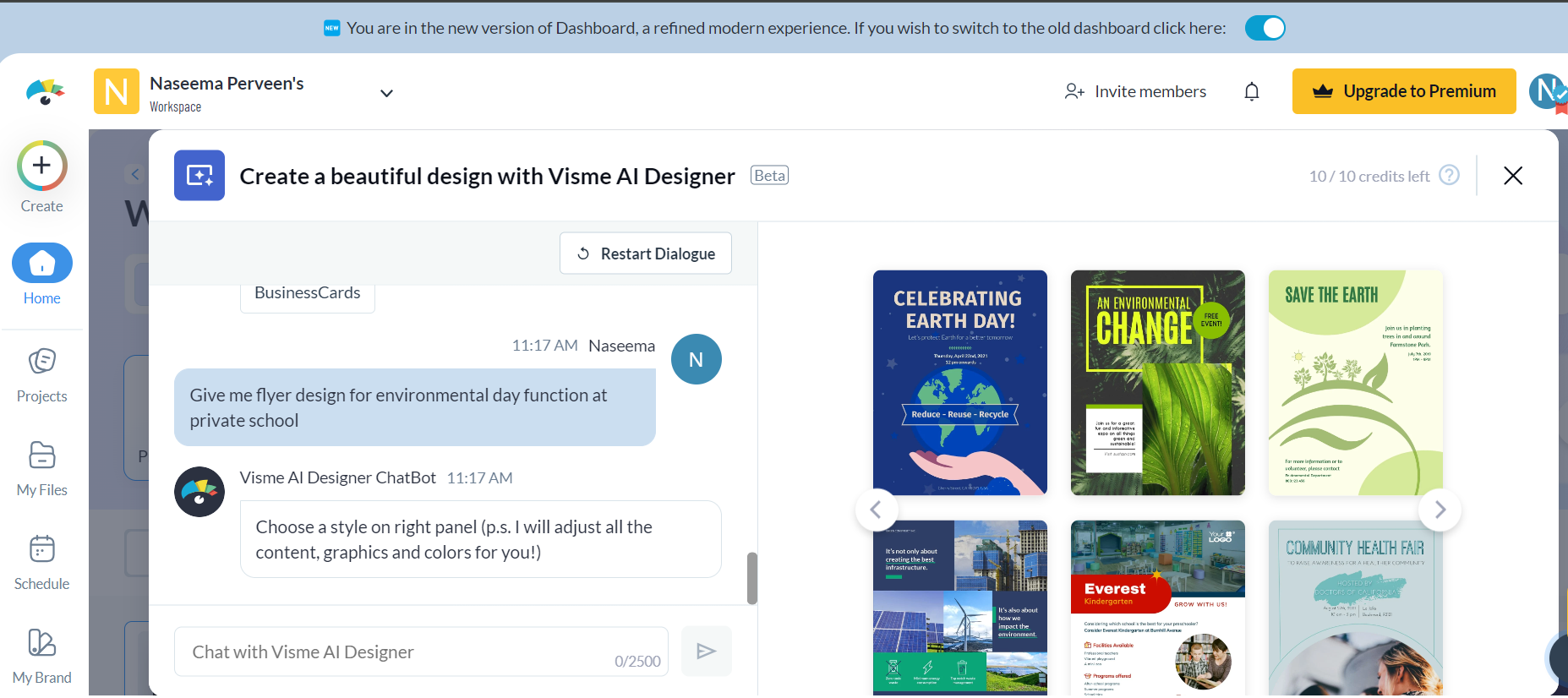Click the chat scrollbar thumb
This screenshot has height=698, width=1568.
tap(752, 579)
